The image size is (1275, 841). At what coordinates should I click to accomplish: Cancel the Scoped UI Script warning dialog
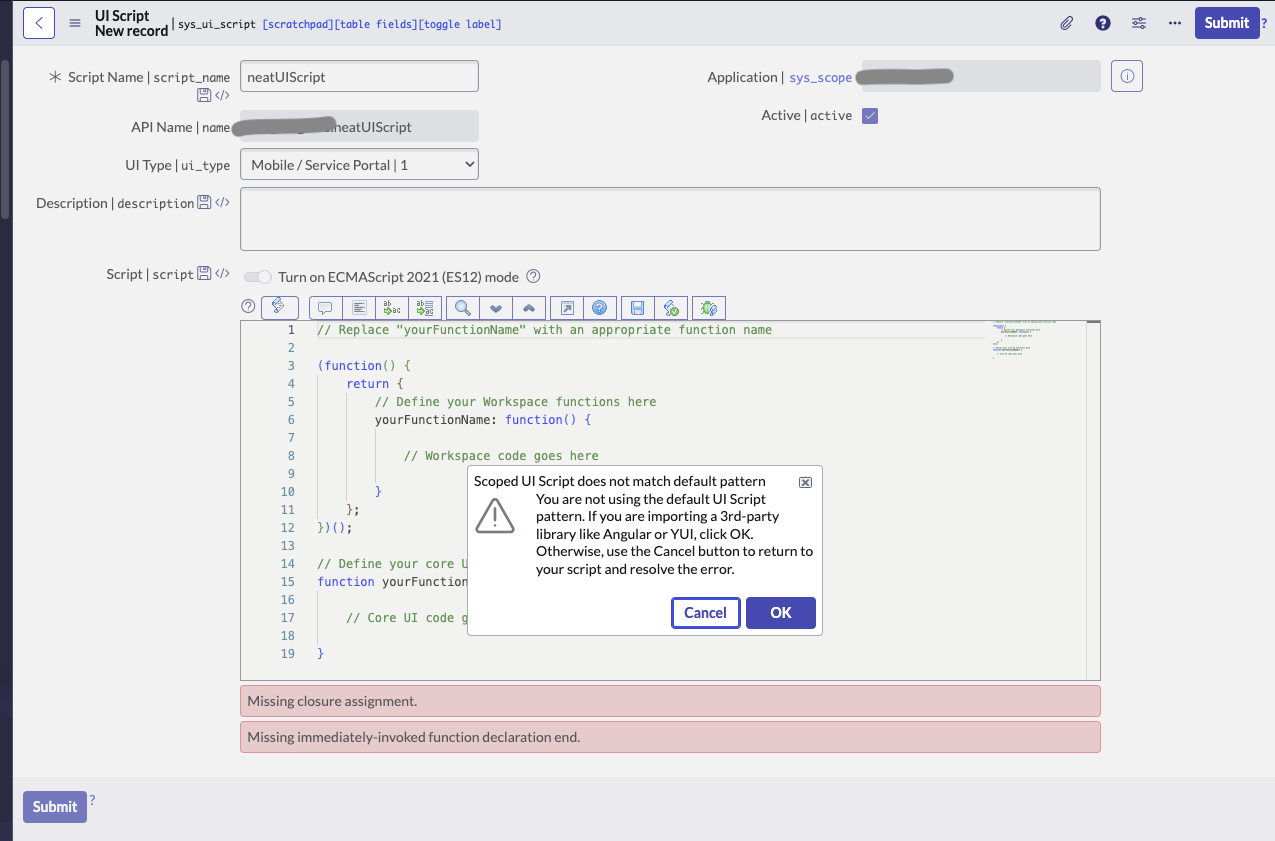(x=705, y=612)
